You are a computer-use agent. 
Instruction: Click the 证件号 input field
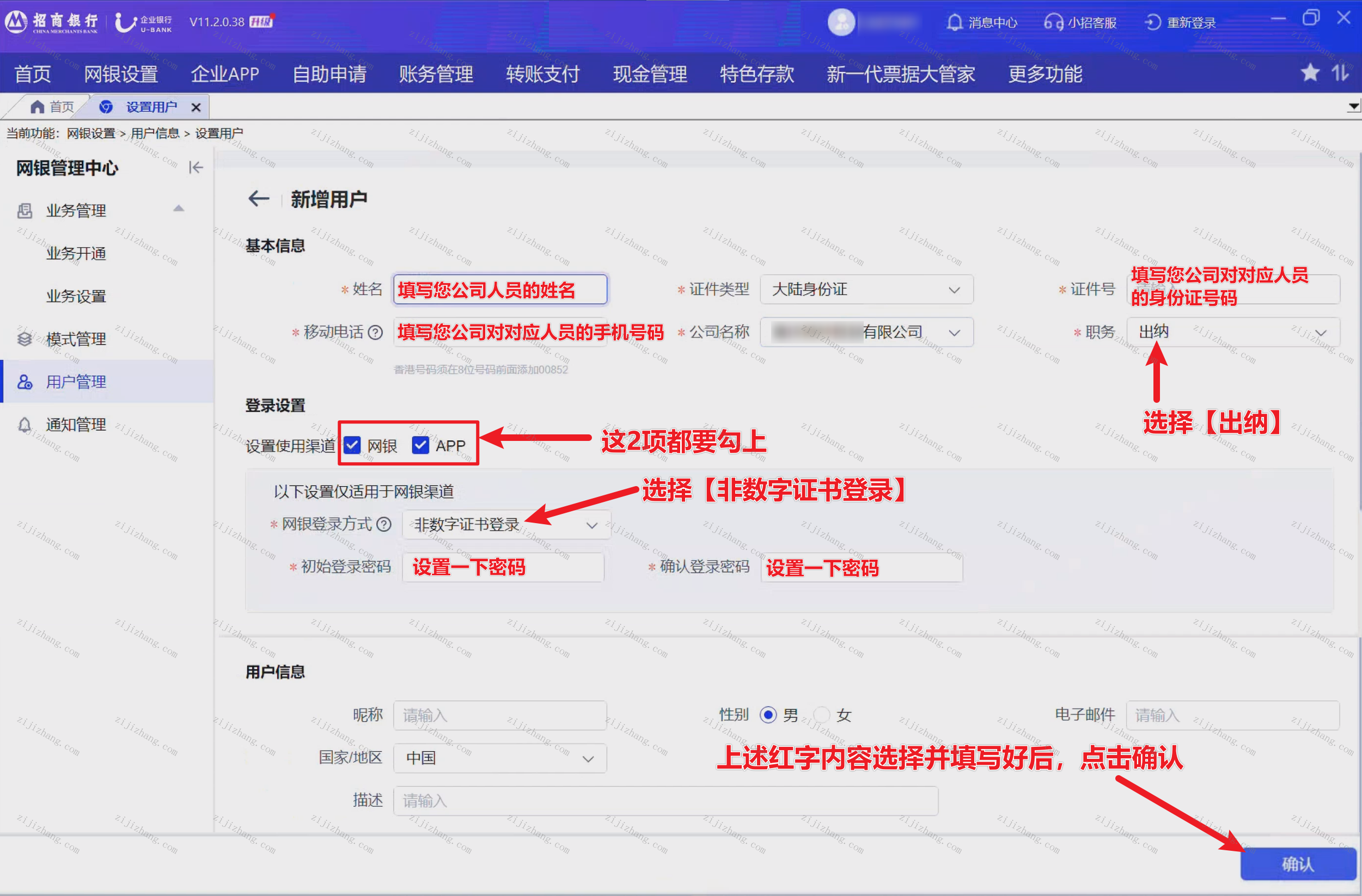tap(1233, 290)
